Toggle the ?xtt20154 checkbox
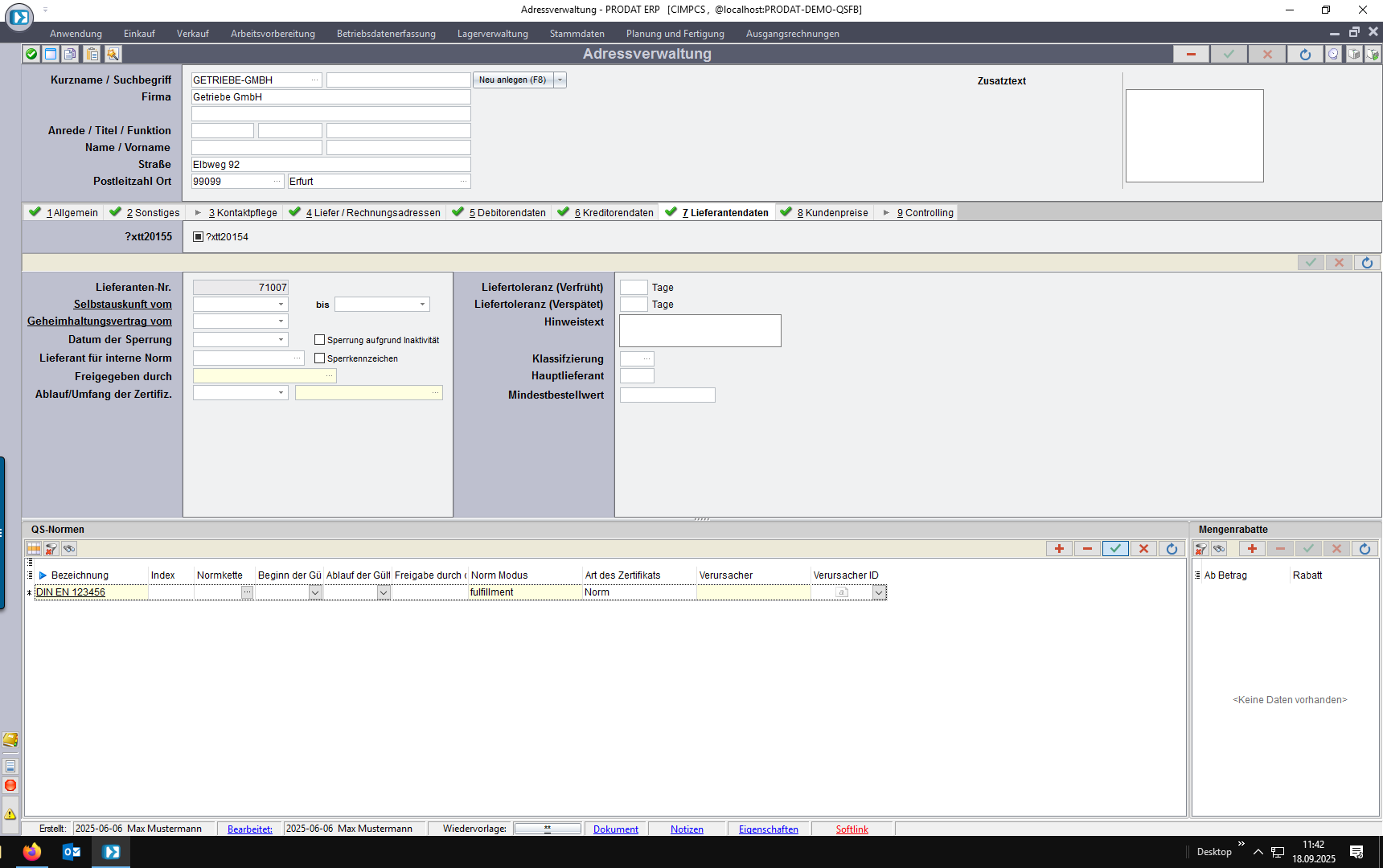This screenshot has width=1383, height=868. click(x=199, y=237)
